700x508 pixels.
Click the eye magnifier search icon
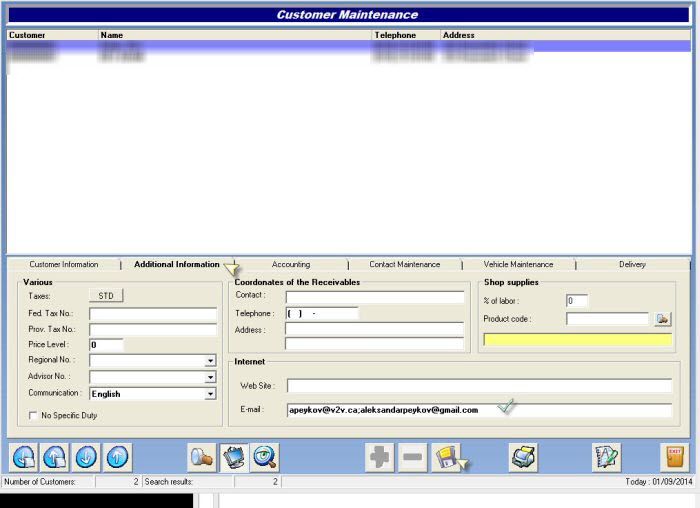pos(265,457)
